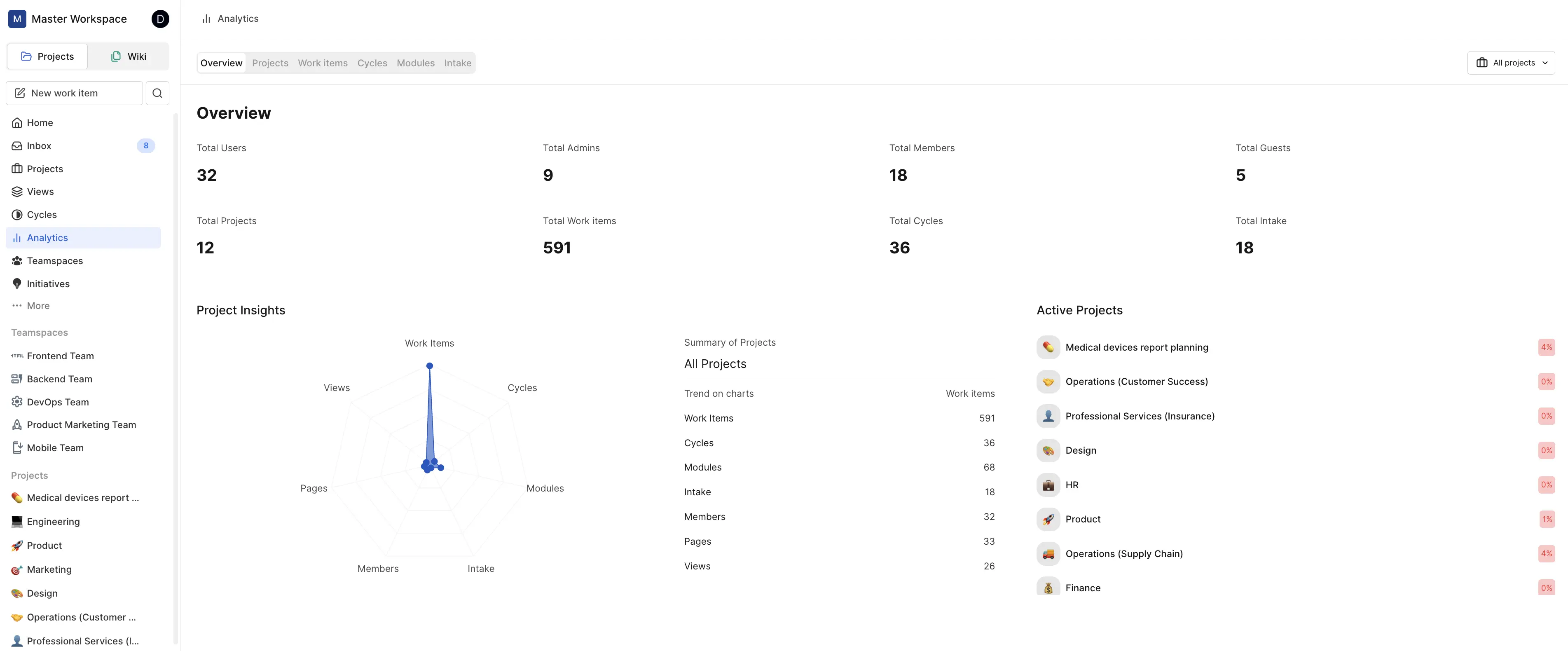Viewport: 1568px width, 651px height.
Task: Click New work item button
Action: click(x=74, y=93)
